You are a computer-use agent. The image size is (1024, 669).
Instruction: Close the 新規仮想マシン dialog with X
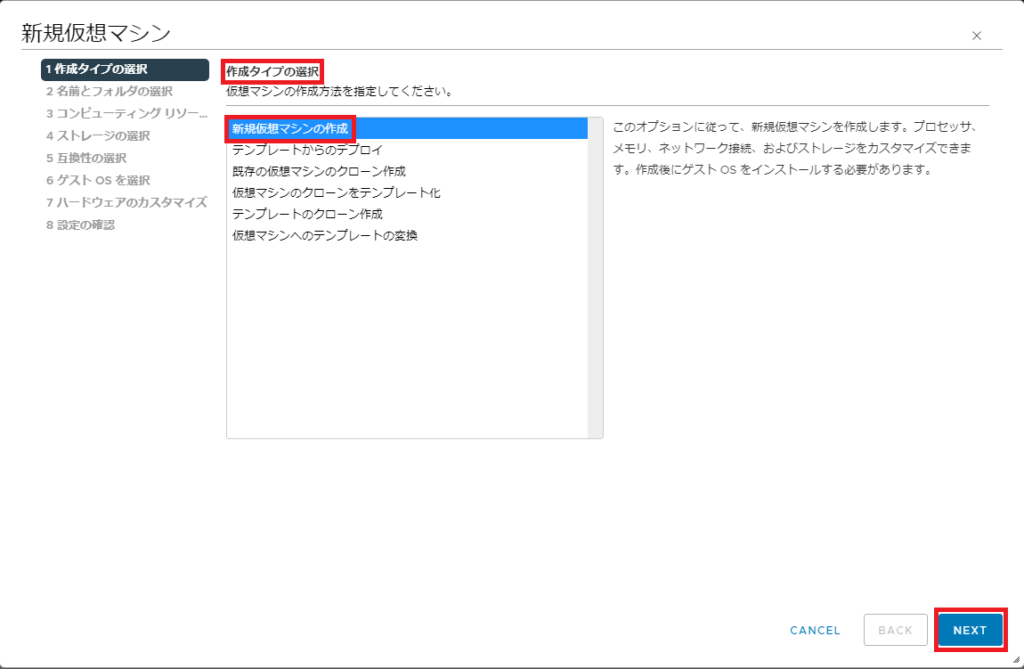coord(976,36)
